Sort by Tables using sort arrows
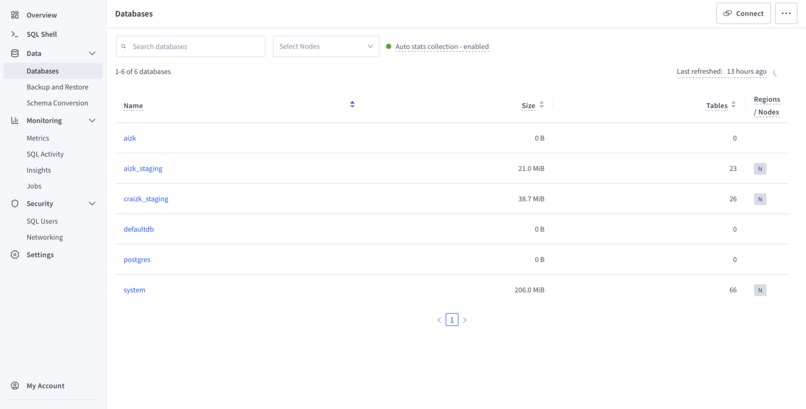The height and width of the screenshot is (409, 806). (734, 104)
